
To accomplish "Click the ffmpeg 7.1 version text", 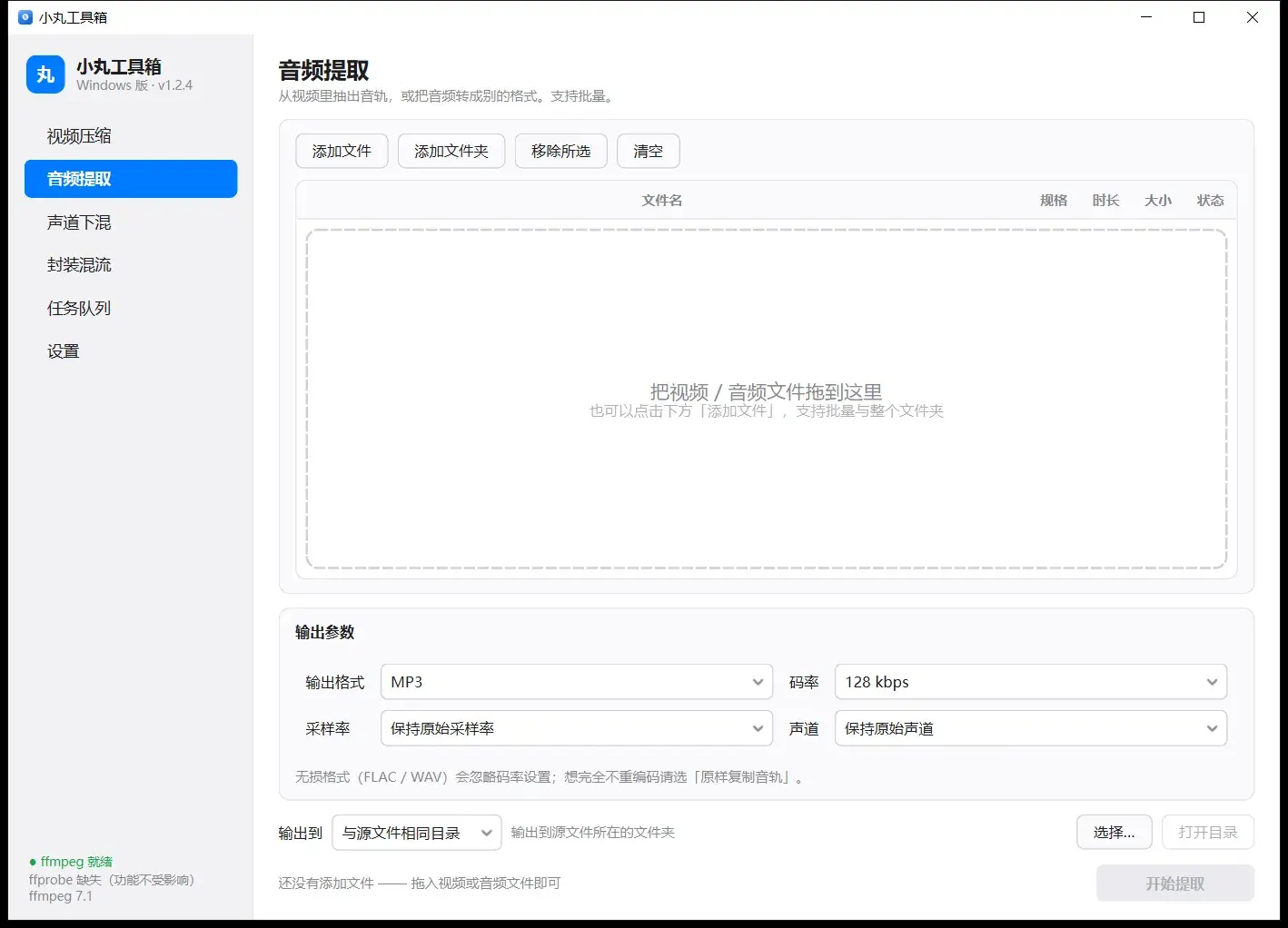I will point(61,896).
